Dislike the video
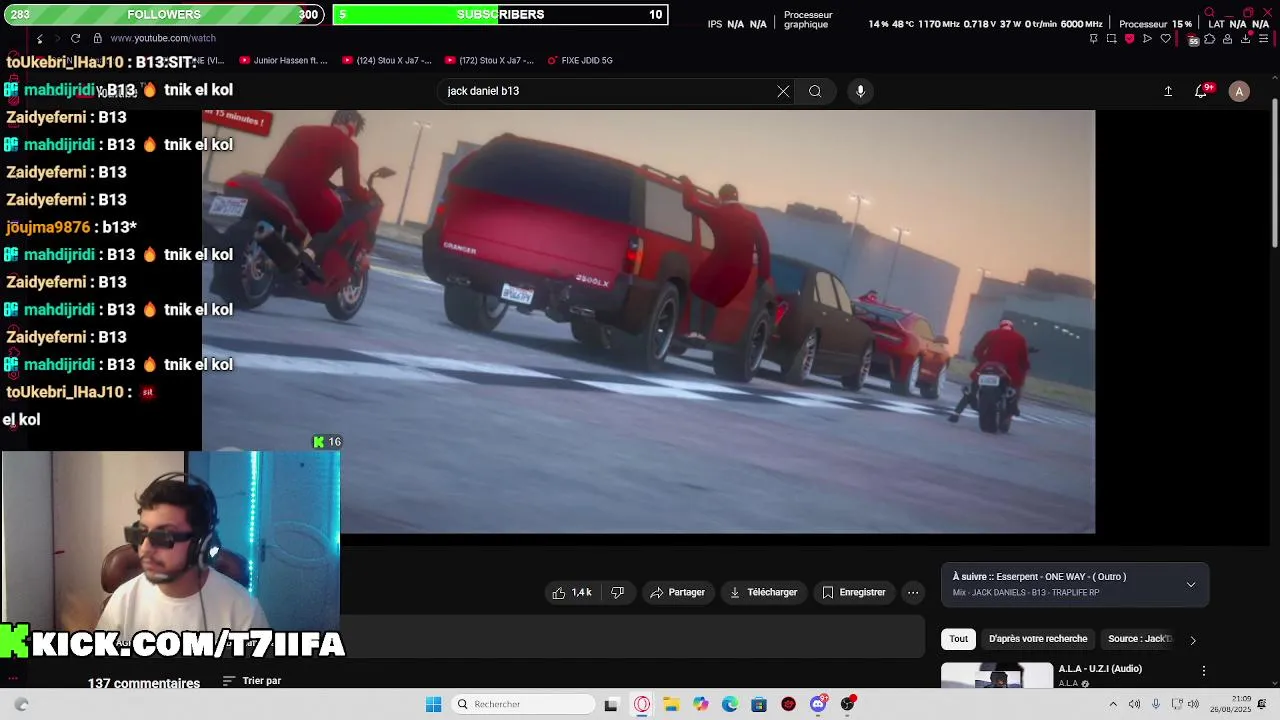Image resolution: width=1280 pixels, height=720 pixels. click(617, 593)
